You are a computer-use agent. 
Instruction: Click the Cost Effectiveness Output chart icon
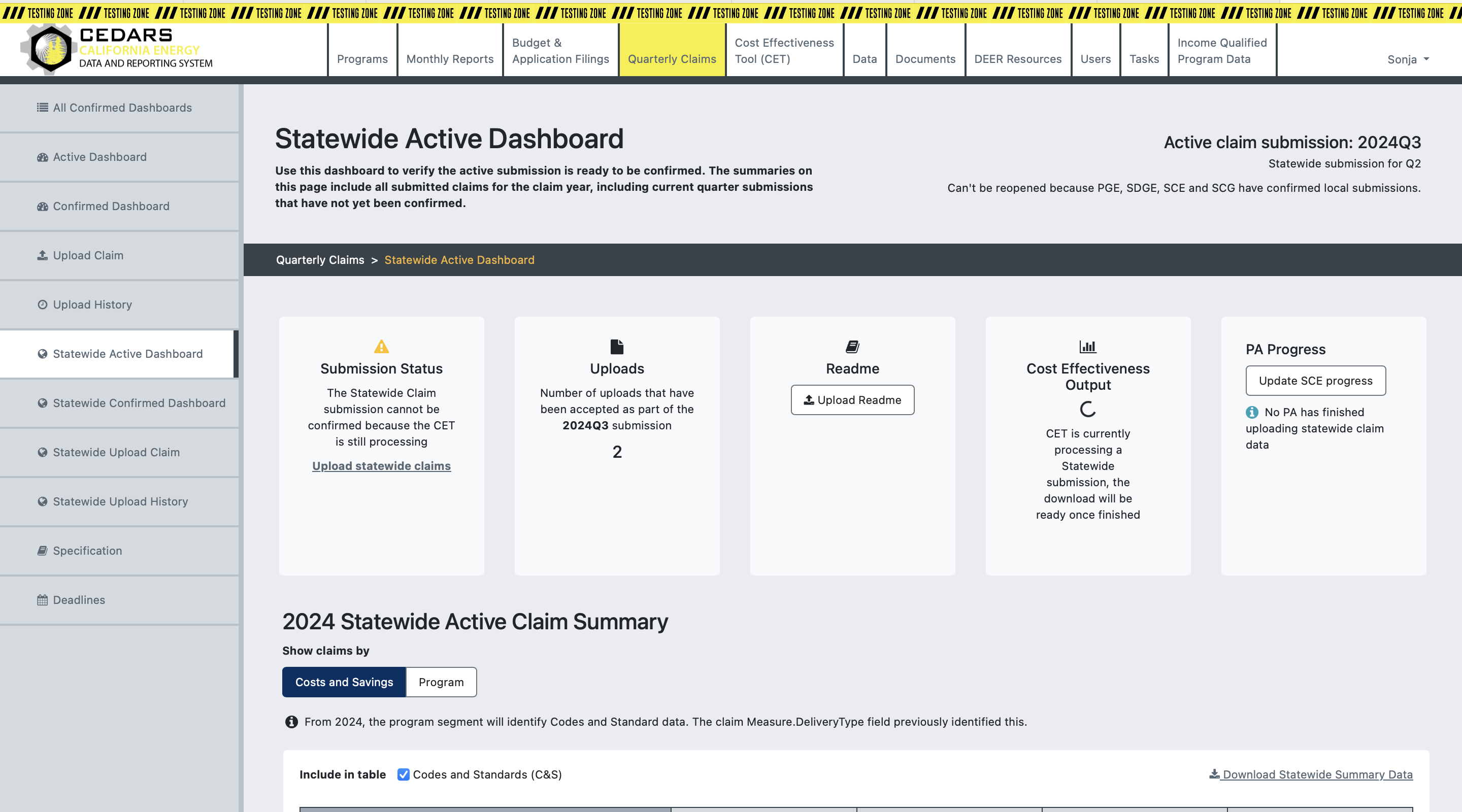coord(1087,346)
